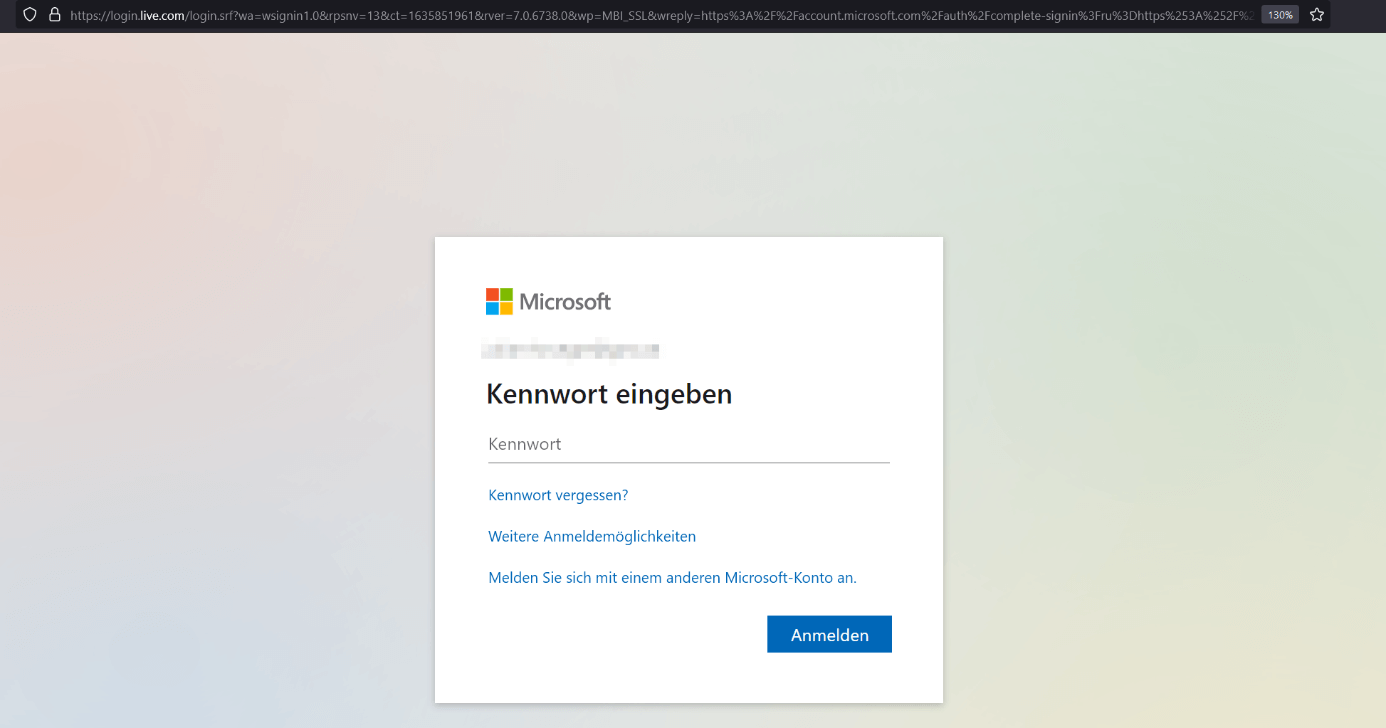Sign in with another Microsoft-Konto link
The image size is (1386, 728).
672,577
